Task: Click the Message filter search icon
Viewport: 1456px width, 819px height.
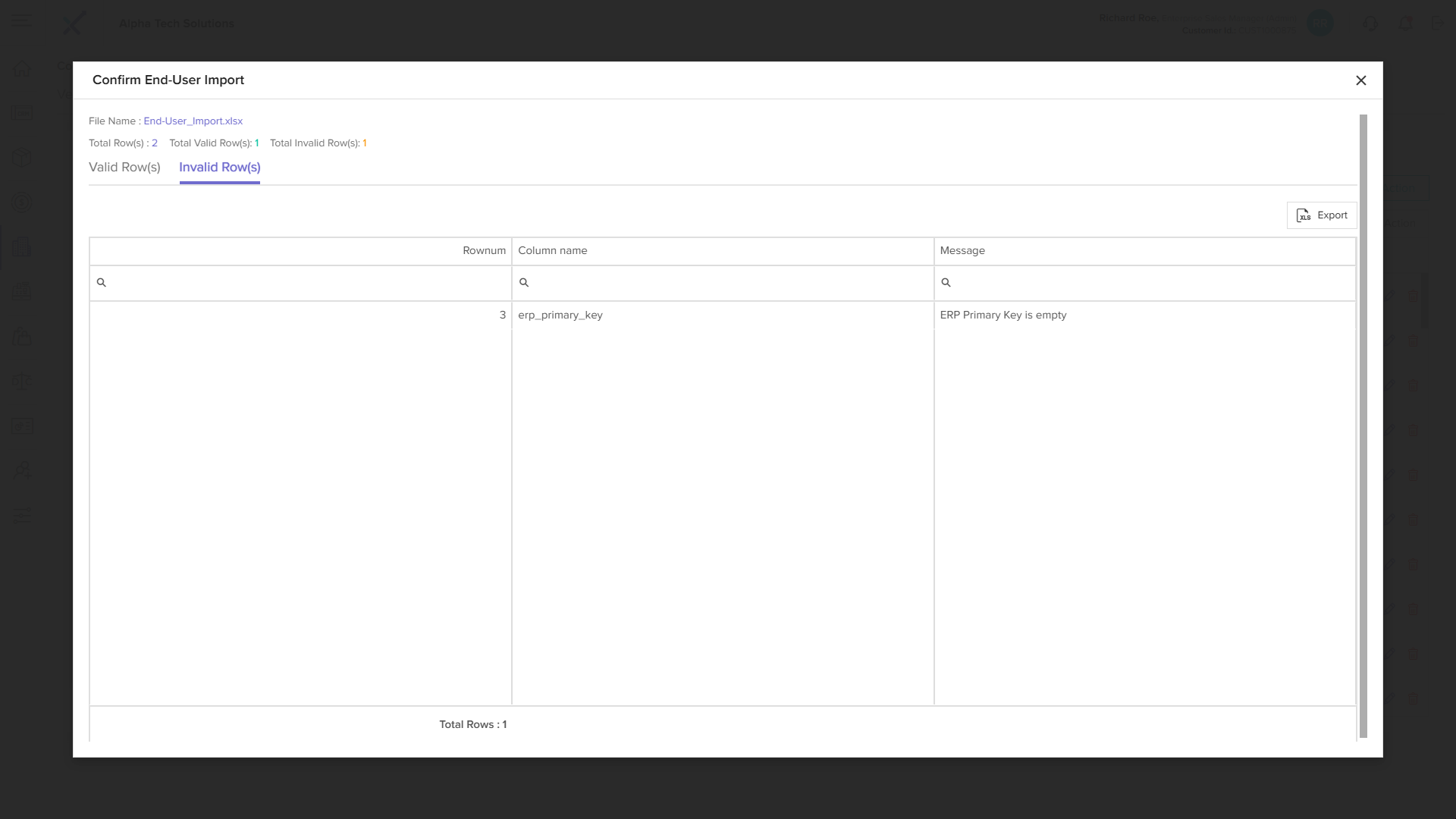Action: click(946, 283)
